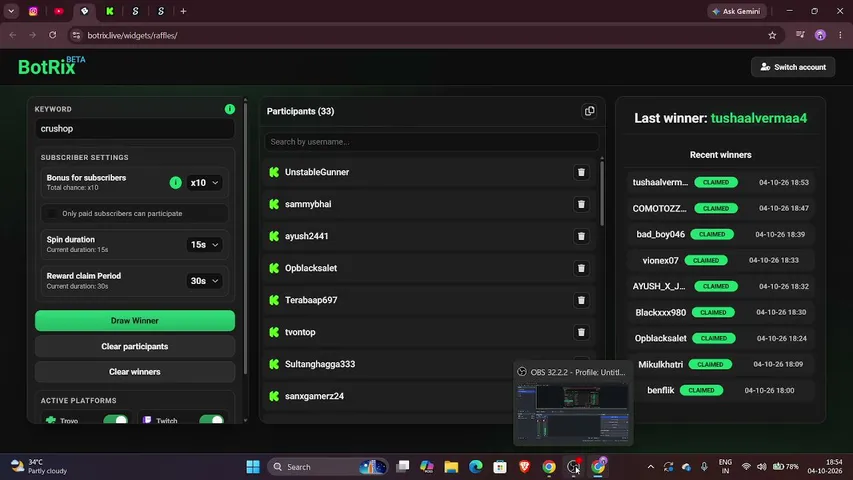853x480 pixels.
Task: Delete participant UnstableGunner with trash icon
Action: pos(581,172)
